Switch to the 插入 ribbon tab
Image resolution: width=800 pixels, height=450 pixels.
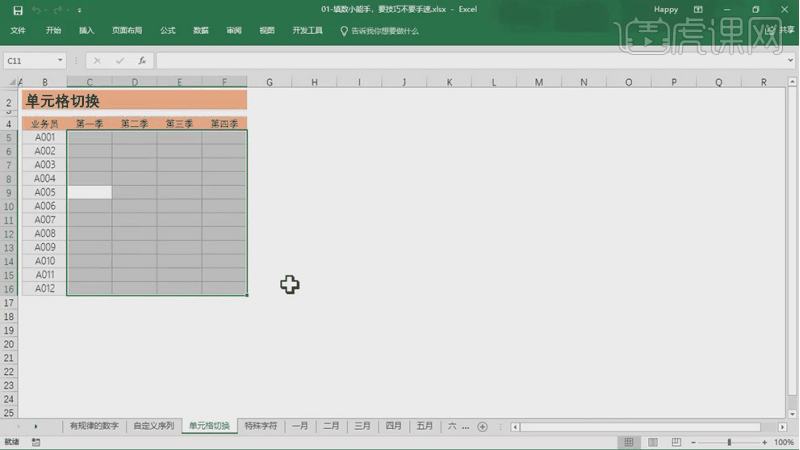pyautogui.click(x=86, y=31)
